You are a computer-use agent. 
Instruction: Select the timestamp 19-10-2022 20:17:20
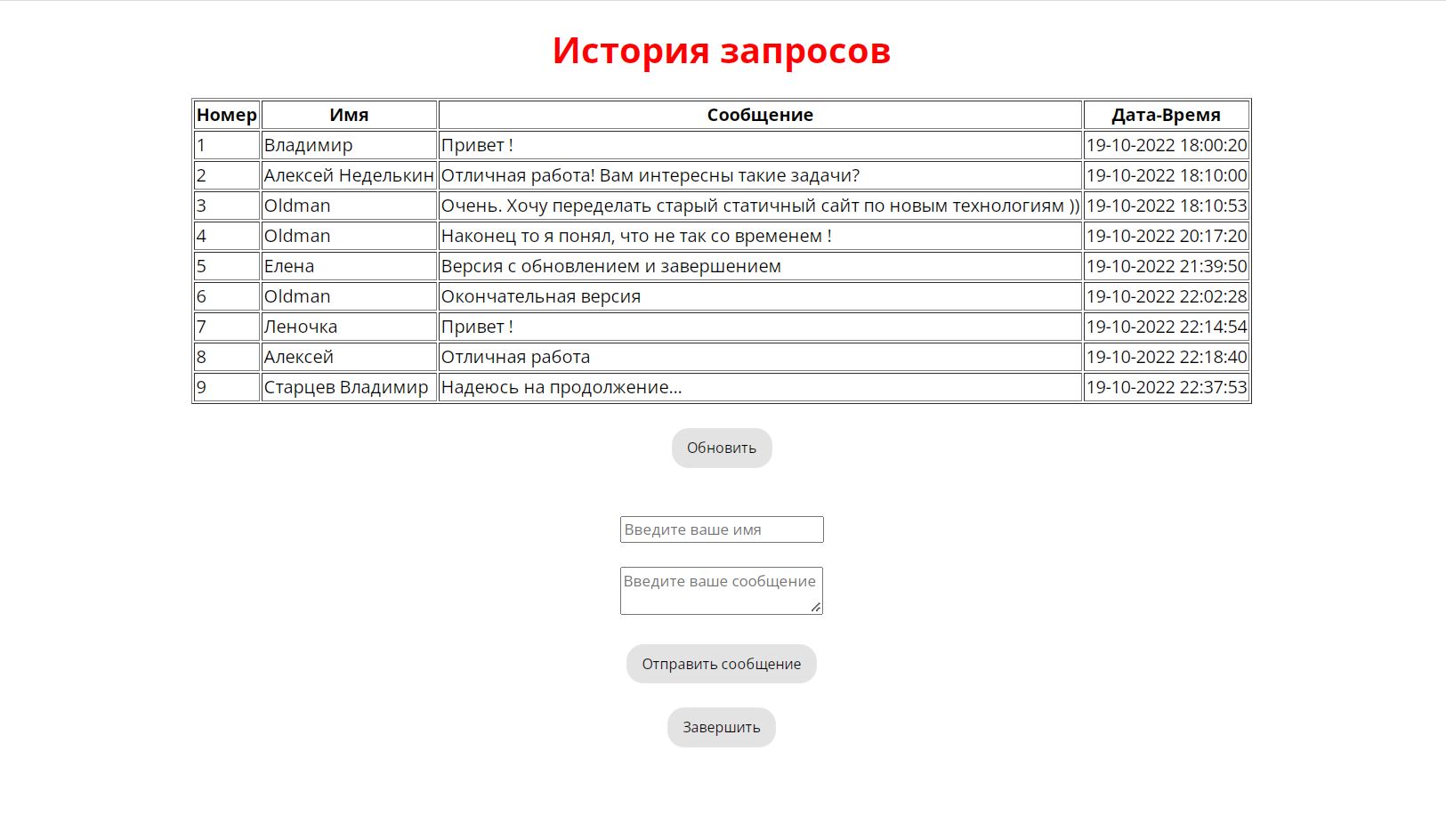1166,236
